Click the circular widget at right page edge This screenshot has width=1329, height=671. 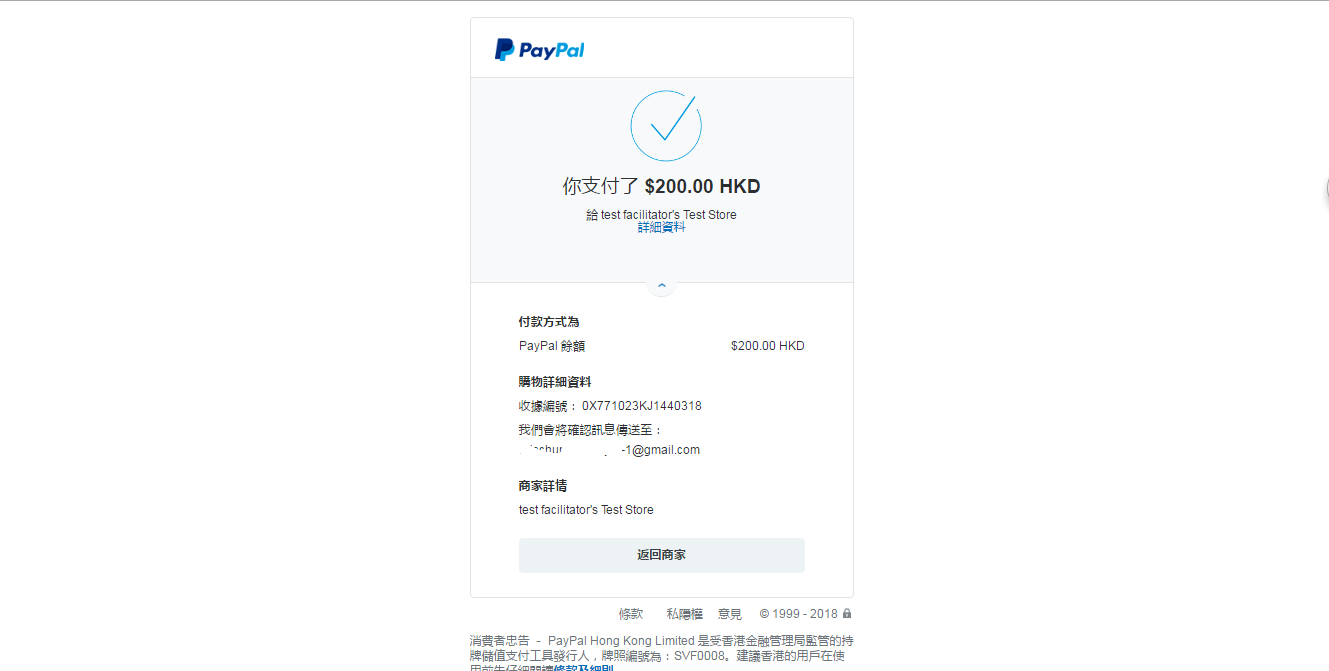click(1327, 190)
